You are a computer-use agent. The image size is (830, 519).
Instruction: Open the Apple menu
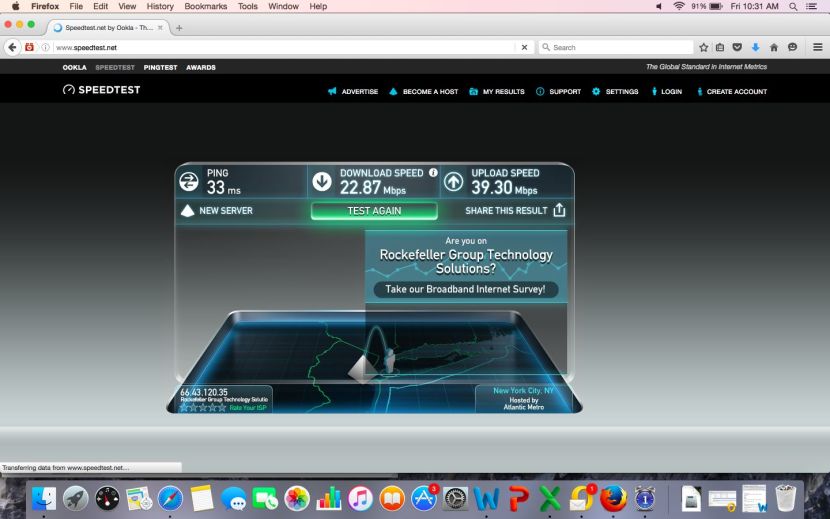coord(16,6)
